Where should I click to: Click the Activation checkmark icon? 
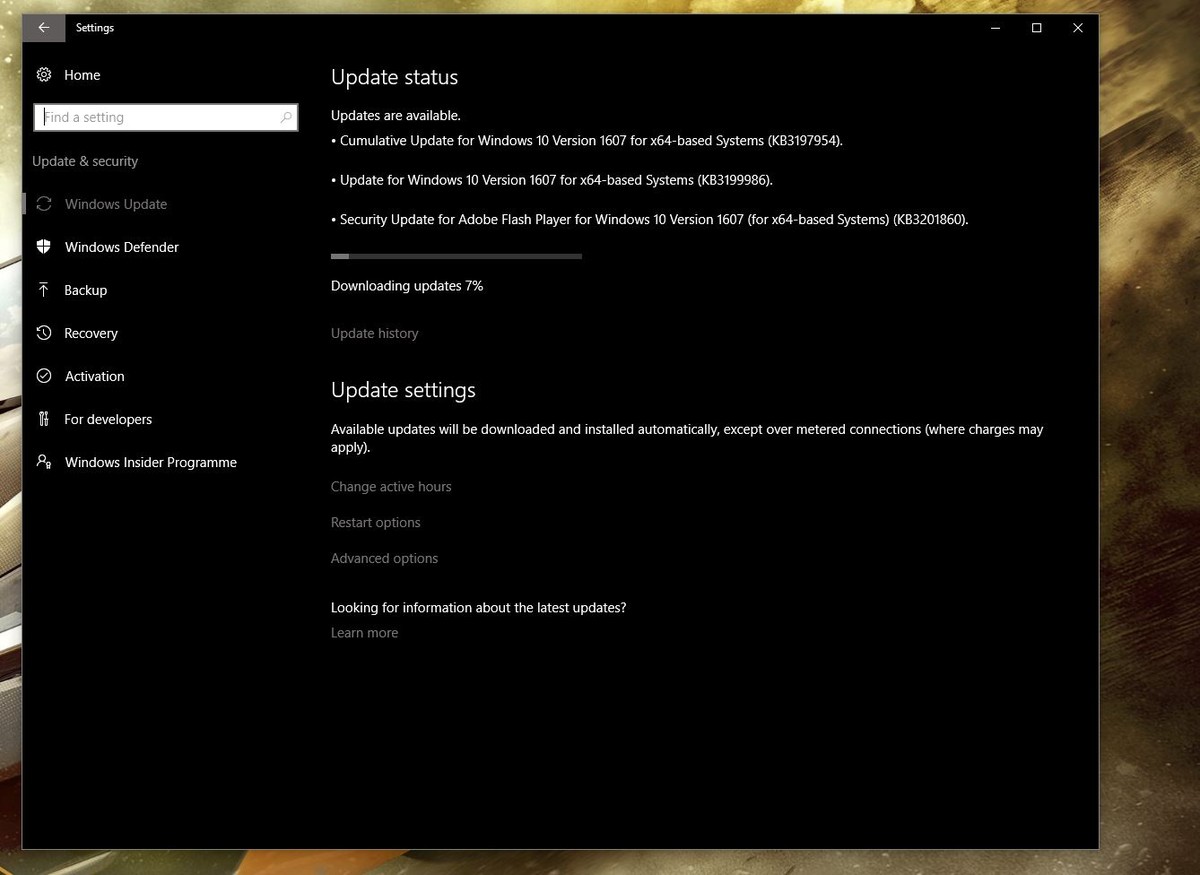pyautogui.click(x=44, y=376)
